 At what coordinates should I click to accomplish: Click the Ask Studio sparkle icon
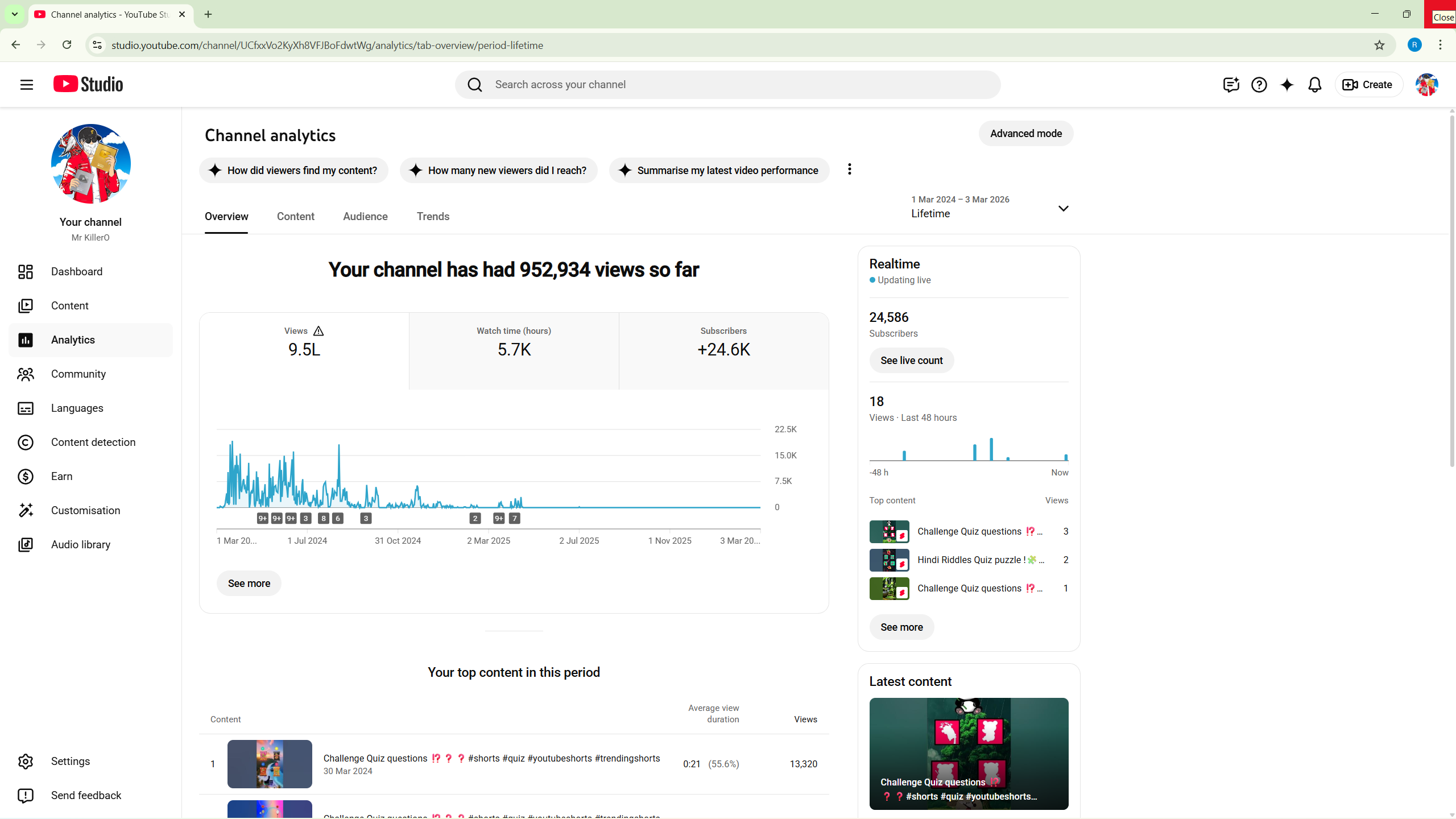1287,85
